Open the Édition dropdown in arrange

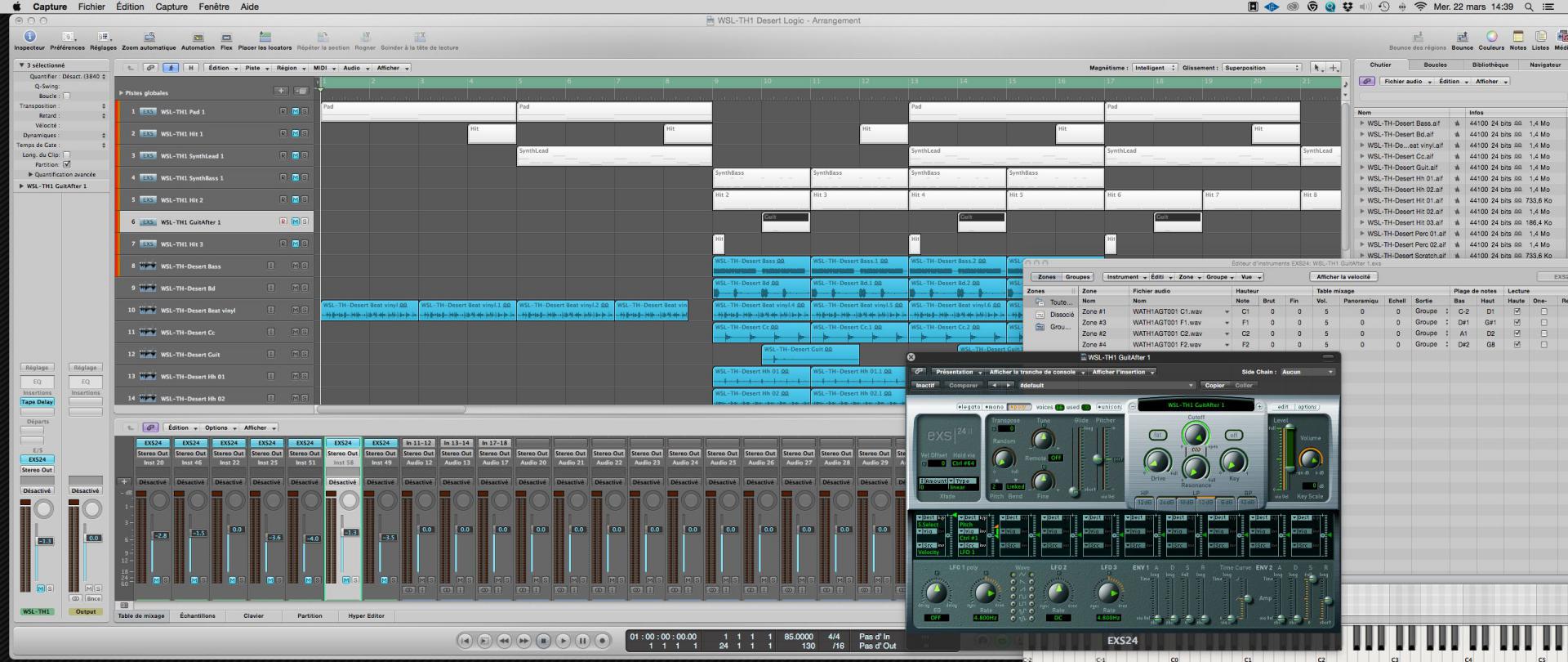click(x=221, y=68)
